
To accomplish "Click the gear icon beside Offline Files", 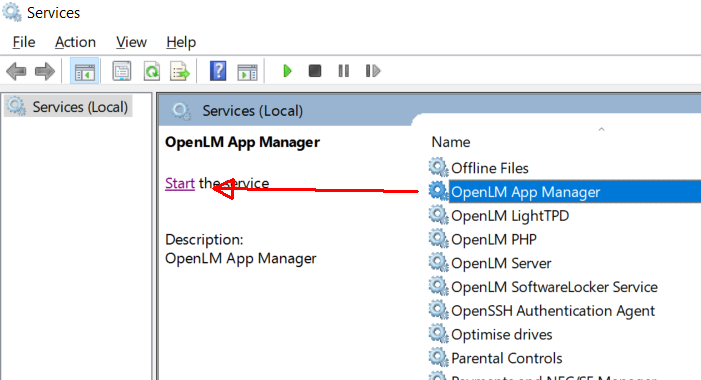I will (x=438, y=167).
